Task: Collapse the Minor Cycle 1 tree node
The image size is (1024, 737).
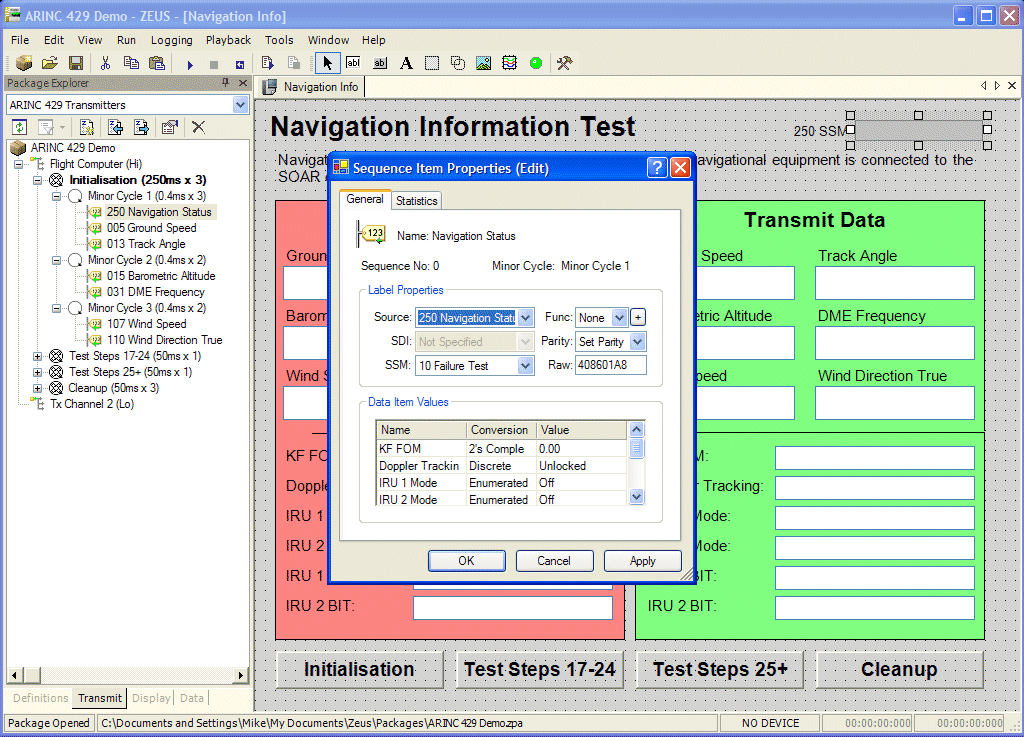Action: click(57, 196)
